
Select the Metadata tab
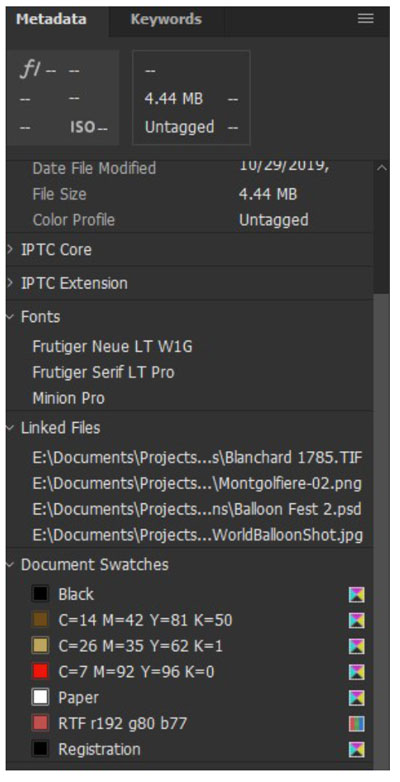pos(51,19)
